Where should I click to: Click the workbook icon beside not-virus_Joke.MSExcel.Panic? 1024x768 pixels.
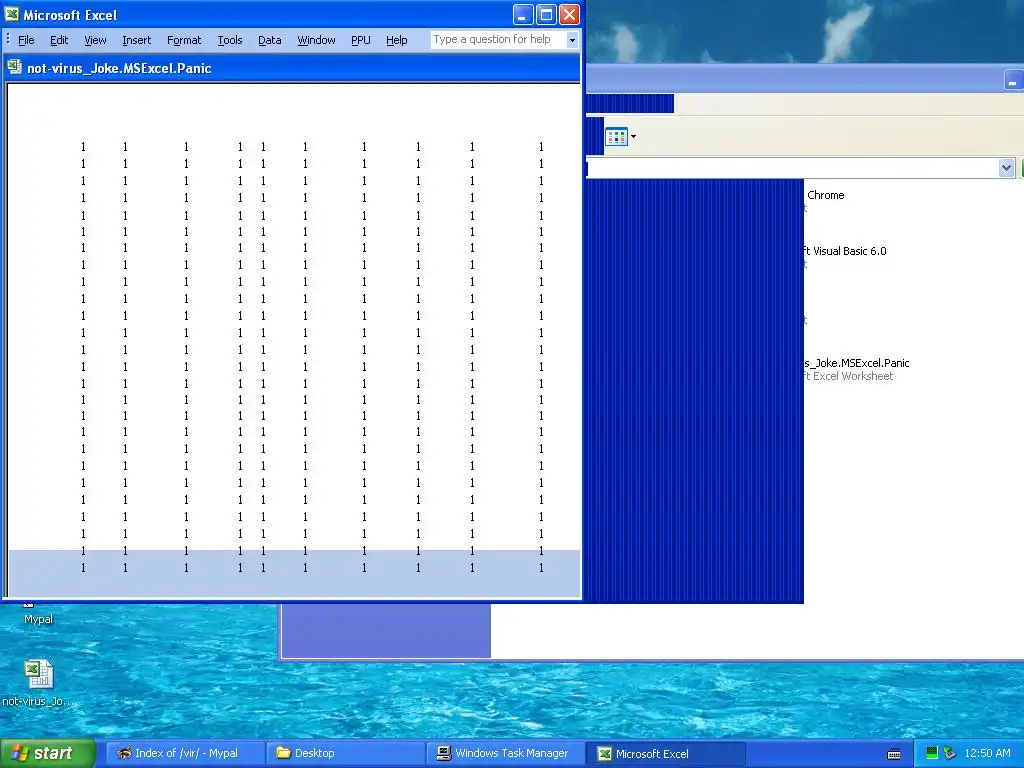click(14, 67)
